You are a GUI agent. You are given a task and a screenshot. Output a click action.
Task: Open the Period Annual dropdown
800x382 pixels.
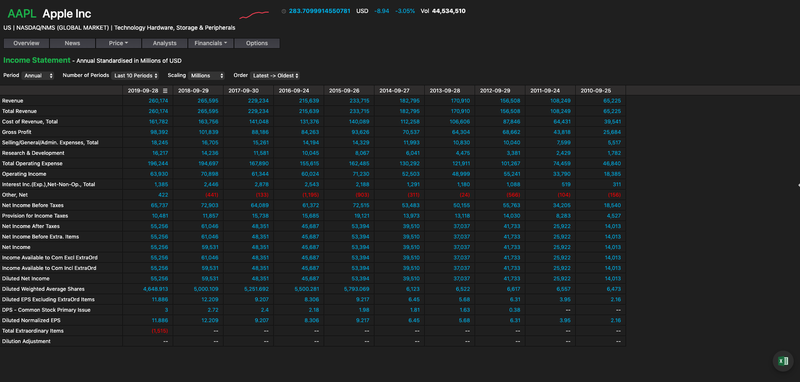[38, 75]
